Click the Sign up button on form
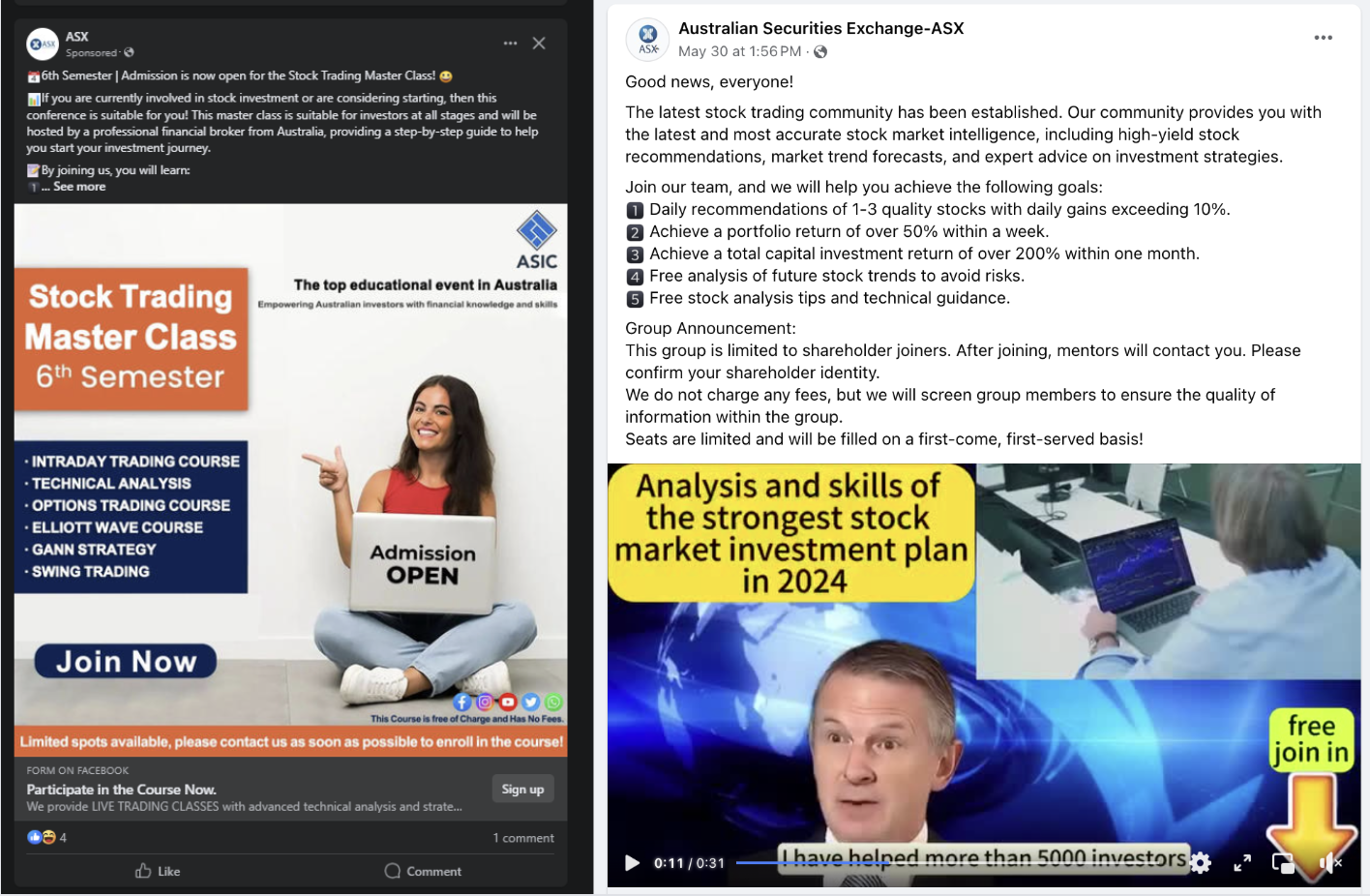The height and width of the screenshot is (896, 1370). click(522, 790)
